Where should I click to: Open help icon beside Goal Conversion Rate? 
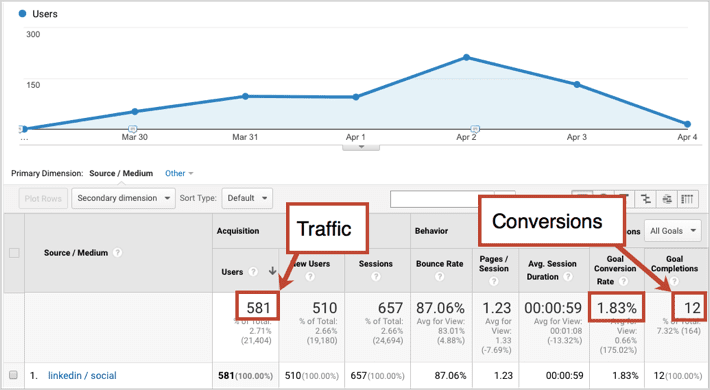pos(624,281)
